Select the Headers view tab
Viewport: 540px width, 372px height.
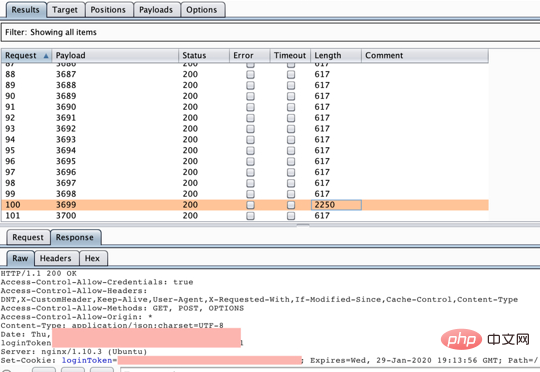pyautogui.click(x=56, y=258)
